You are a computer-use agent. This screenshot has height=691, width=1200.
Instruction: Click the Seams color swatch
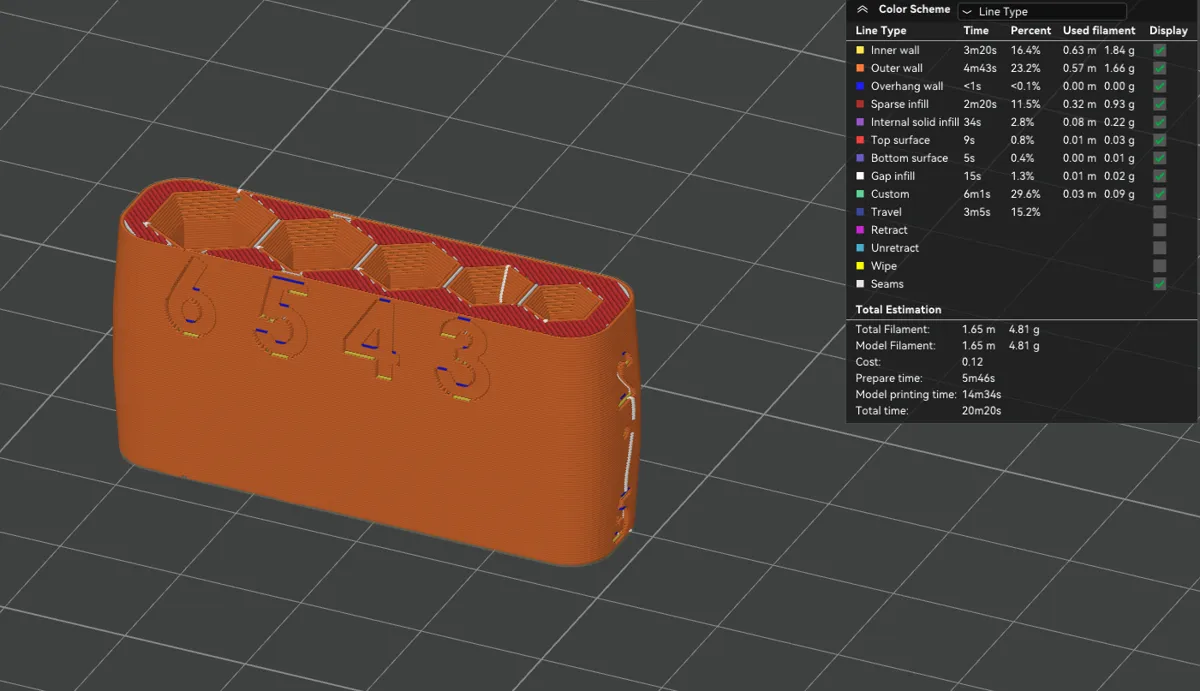(860, 284)
